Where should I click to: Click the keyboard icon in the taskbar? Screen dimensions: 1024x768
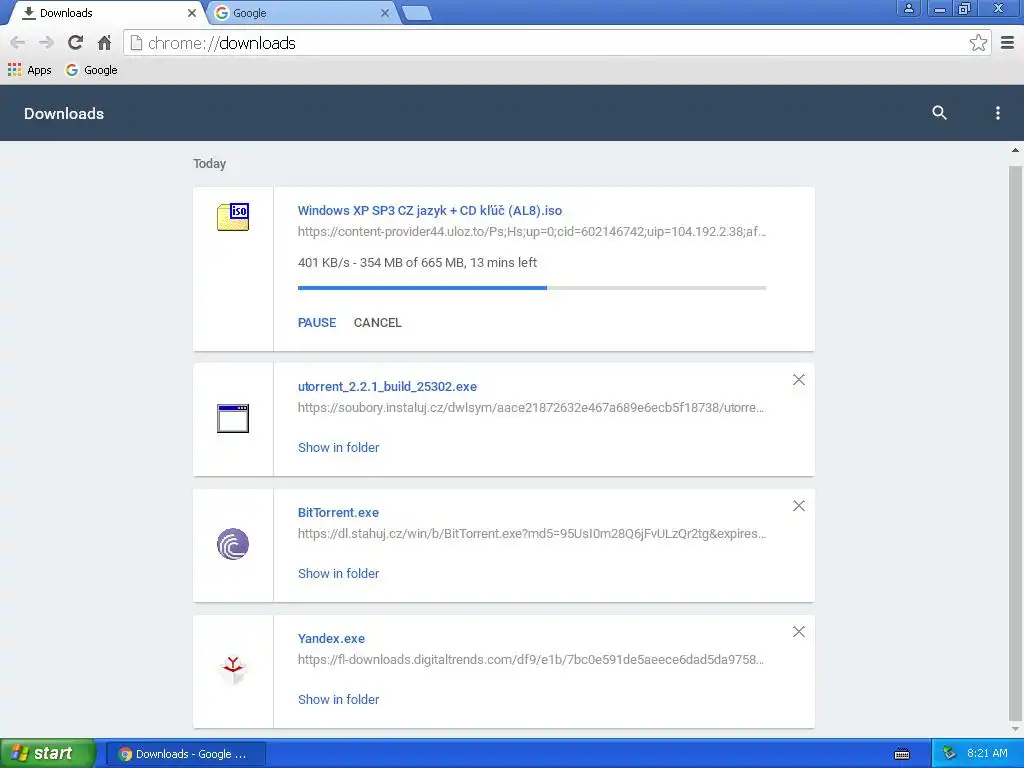point(902,754)
